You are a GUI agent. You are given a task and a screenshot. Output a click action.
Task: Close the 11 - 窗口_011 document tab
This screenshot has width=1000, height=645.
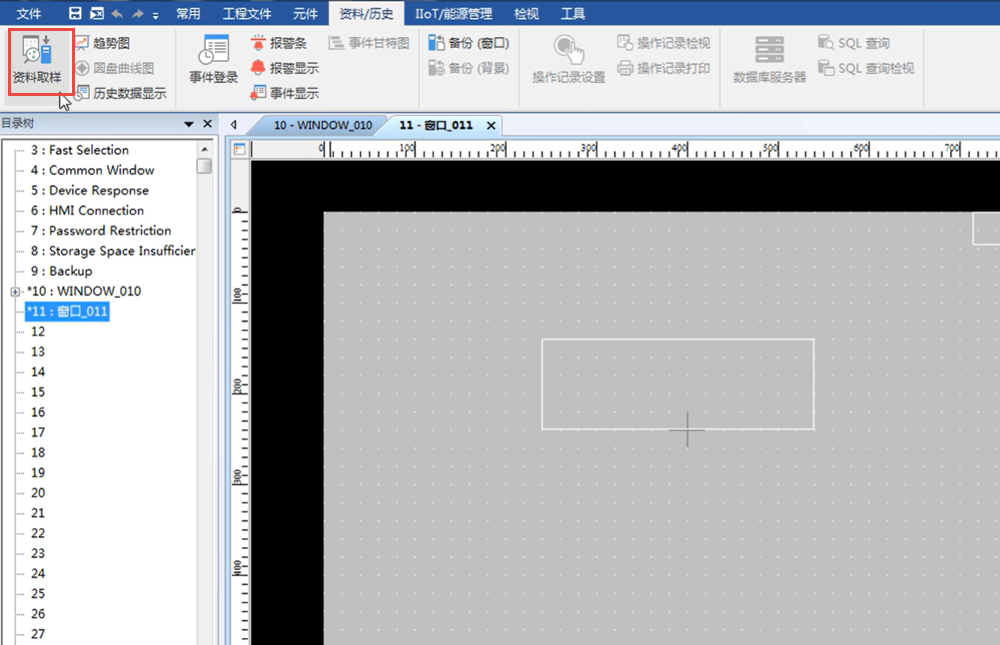point(491,125)
